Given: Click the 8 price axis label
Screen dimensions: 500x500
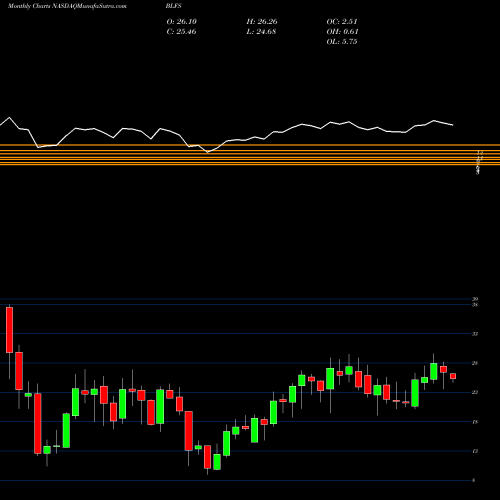Looking at the screenshot, I should coord(474,480).
